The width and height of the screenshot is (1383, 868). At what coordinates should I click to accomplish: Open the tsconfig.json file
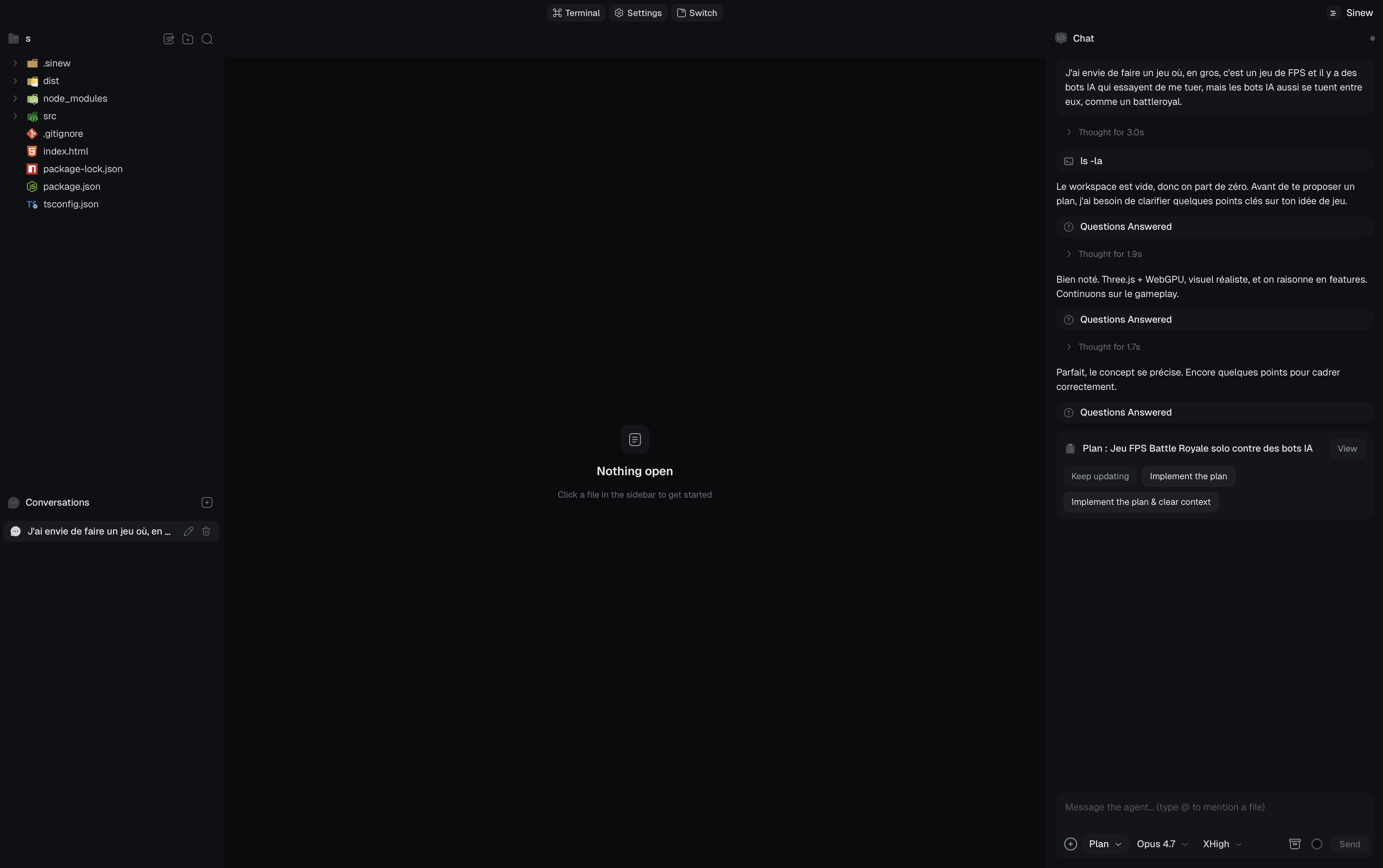(x=70, y=204)
